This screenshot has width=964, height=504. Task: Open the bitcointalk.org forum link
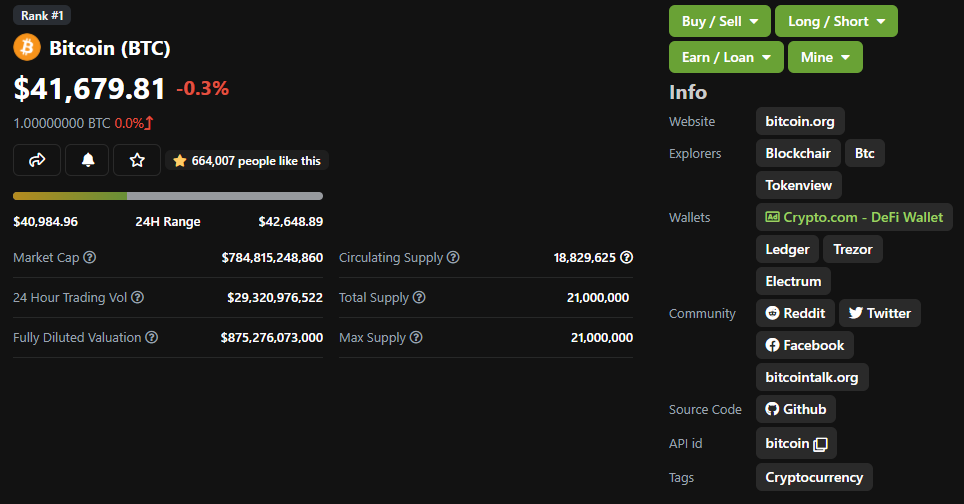coord(812,377)
